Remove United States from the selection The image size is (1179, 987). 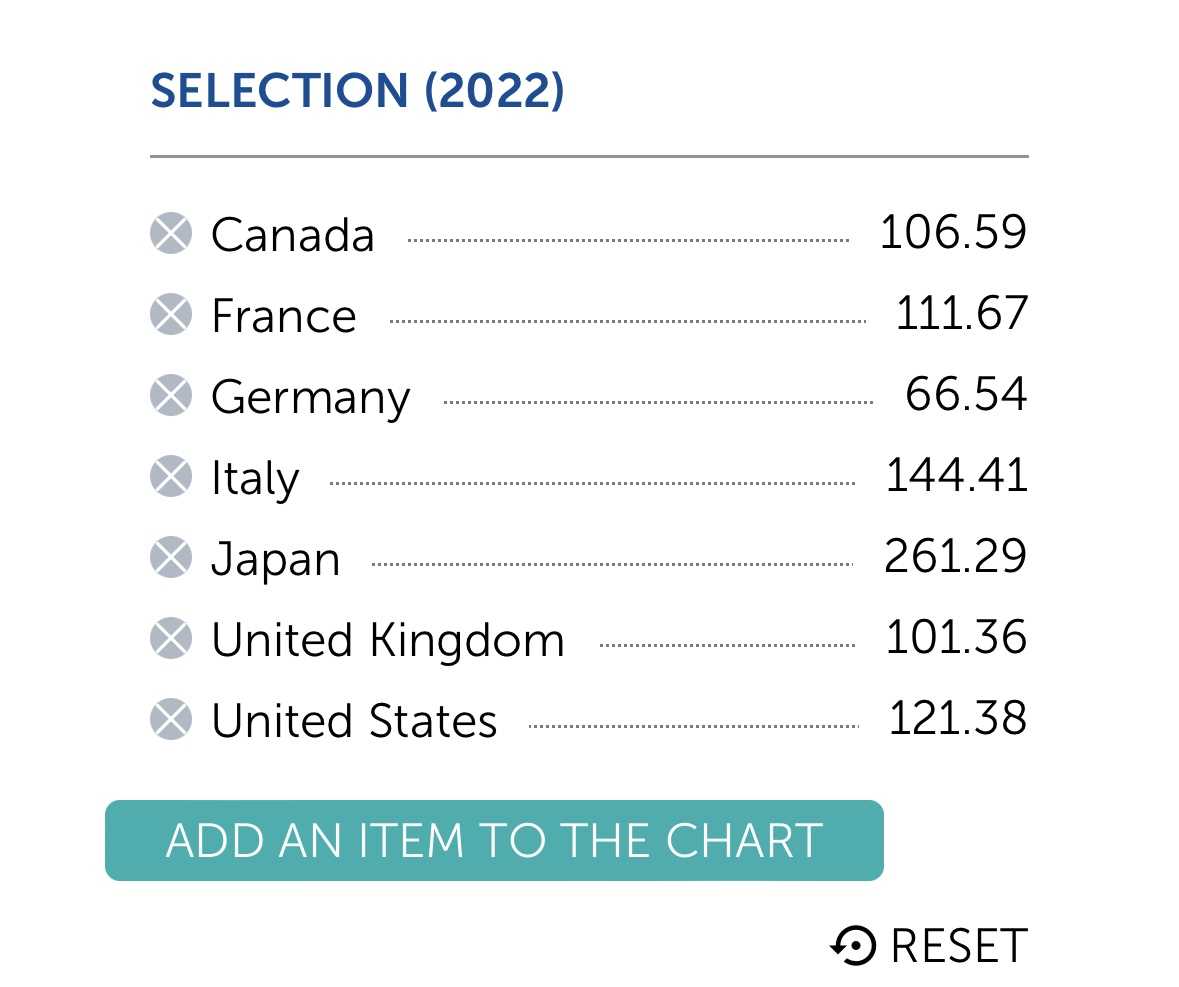pyautogui.click(x=171, y=719)
